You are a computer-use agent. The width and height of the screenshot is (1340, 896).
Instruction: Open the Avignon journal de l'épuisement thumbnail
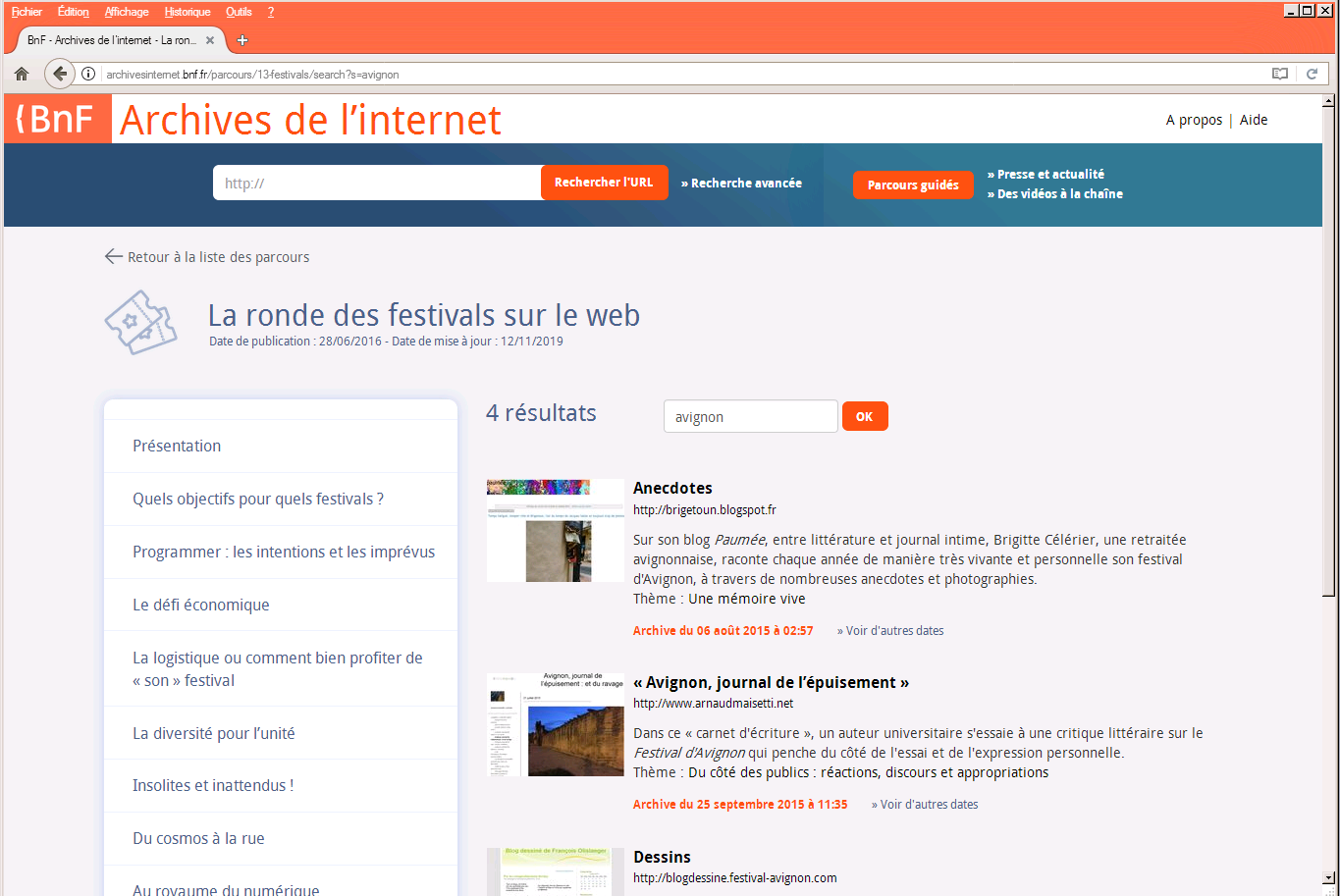click(x=556, y=724)
